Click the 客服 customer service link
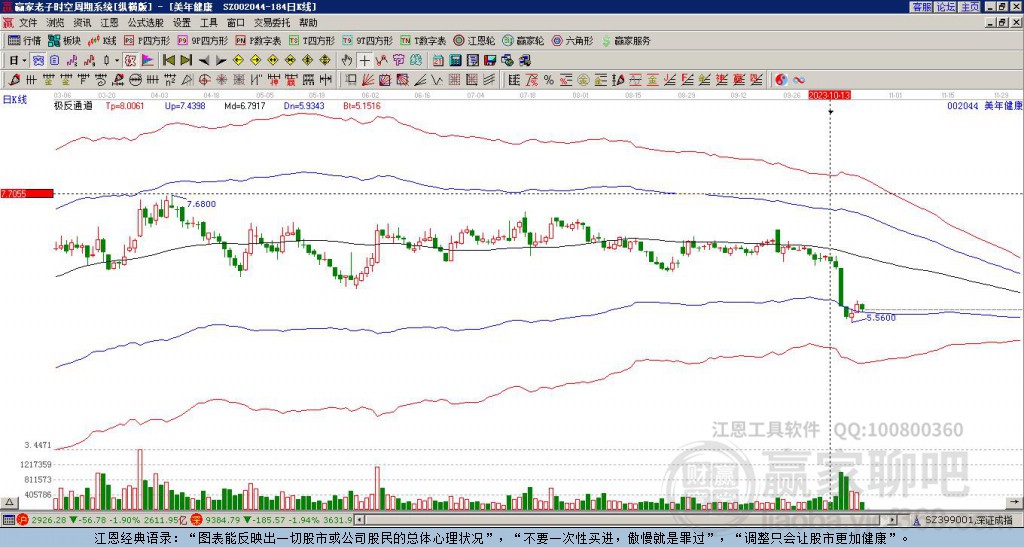 (921, 7)
